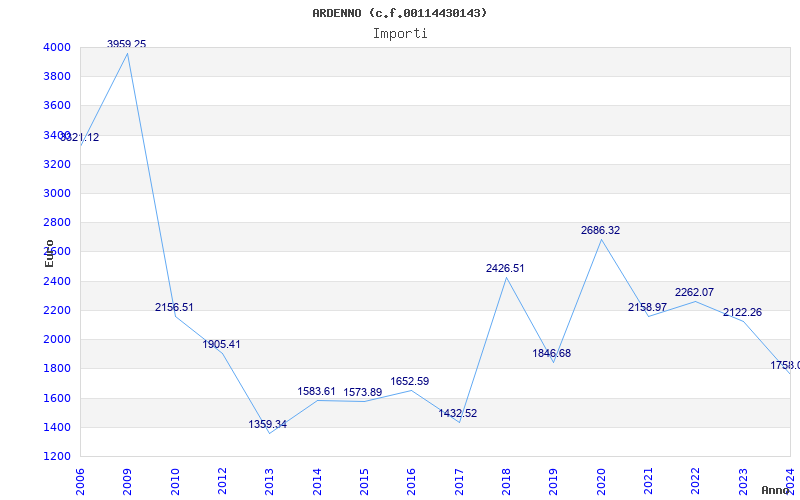Click the 2000 y-axis tick label
The height and width of the screenshot is (500, 800).
click(57, 339)
